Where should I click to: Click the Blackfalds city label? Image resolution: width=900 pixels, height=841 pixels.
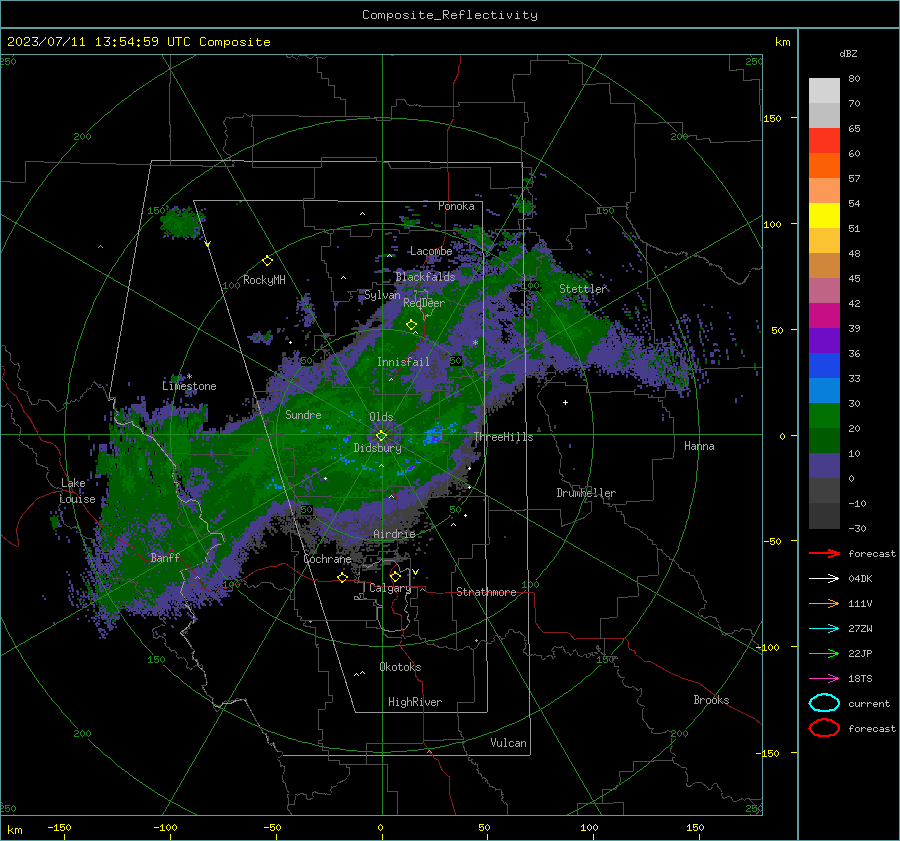click(x=425, y=277)
